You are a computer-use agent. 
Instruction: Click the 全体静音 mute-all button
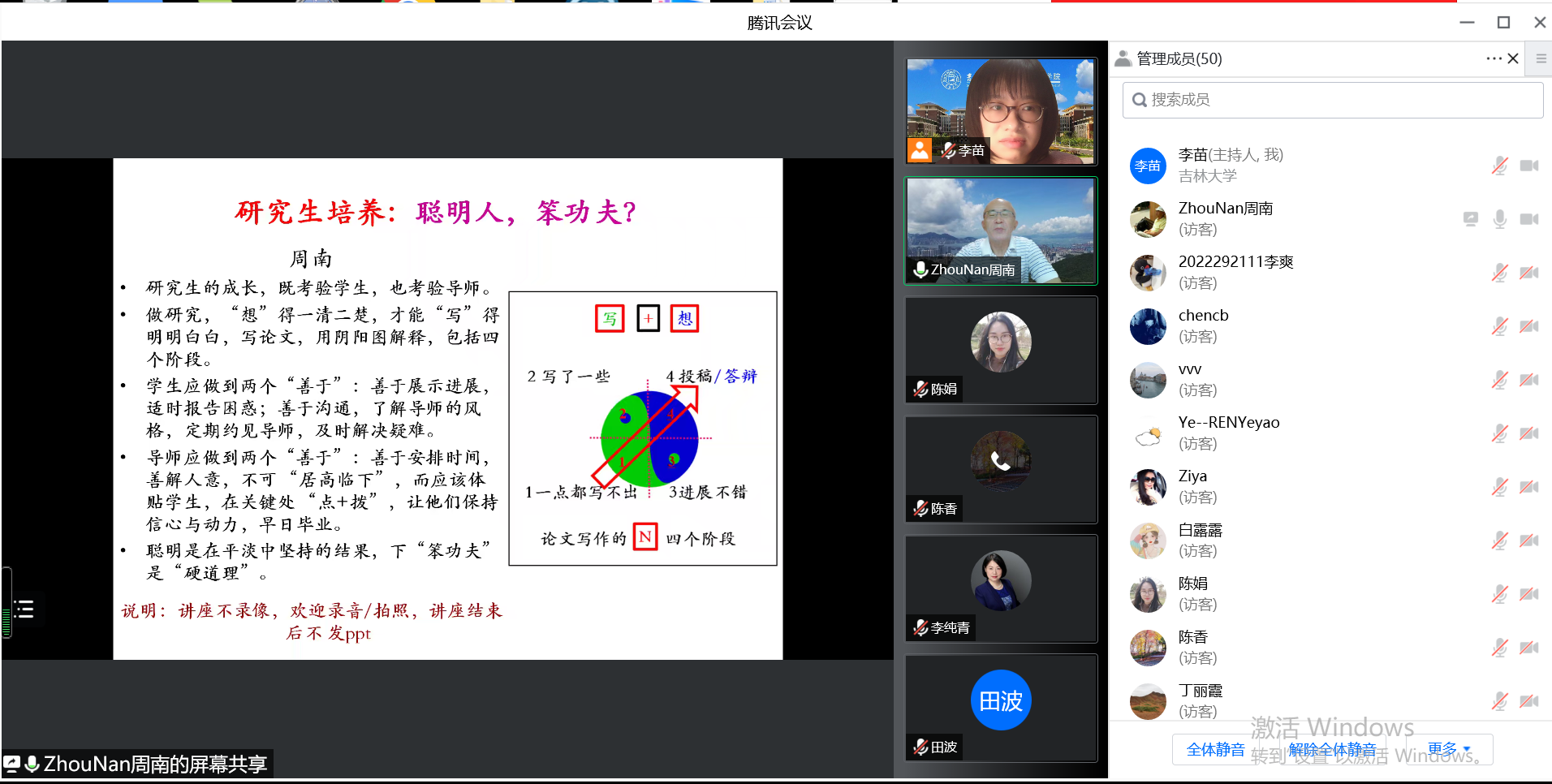point(1215,749)
